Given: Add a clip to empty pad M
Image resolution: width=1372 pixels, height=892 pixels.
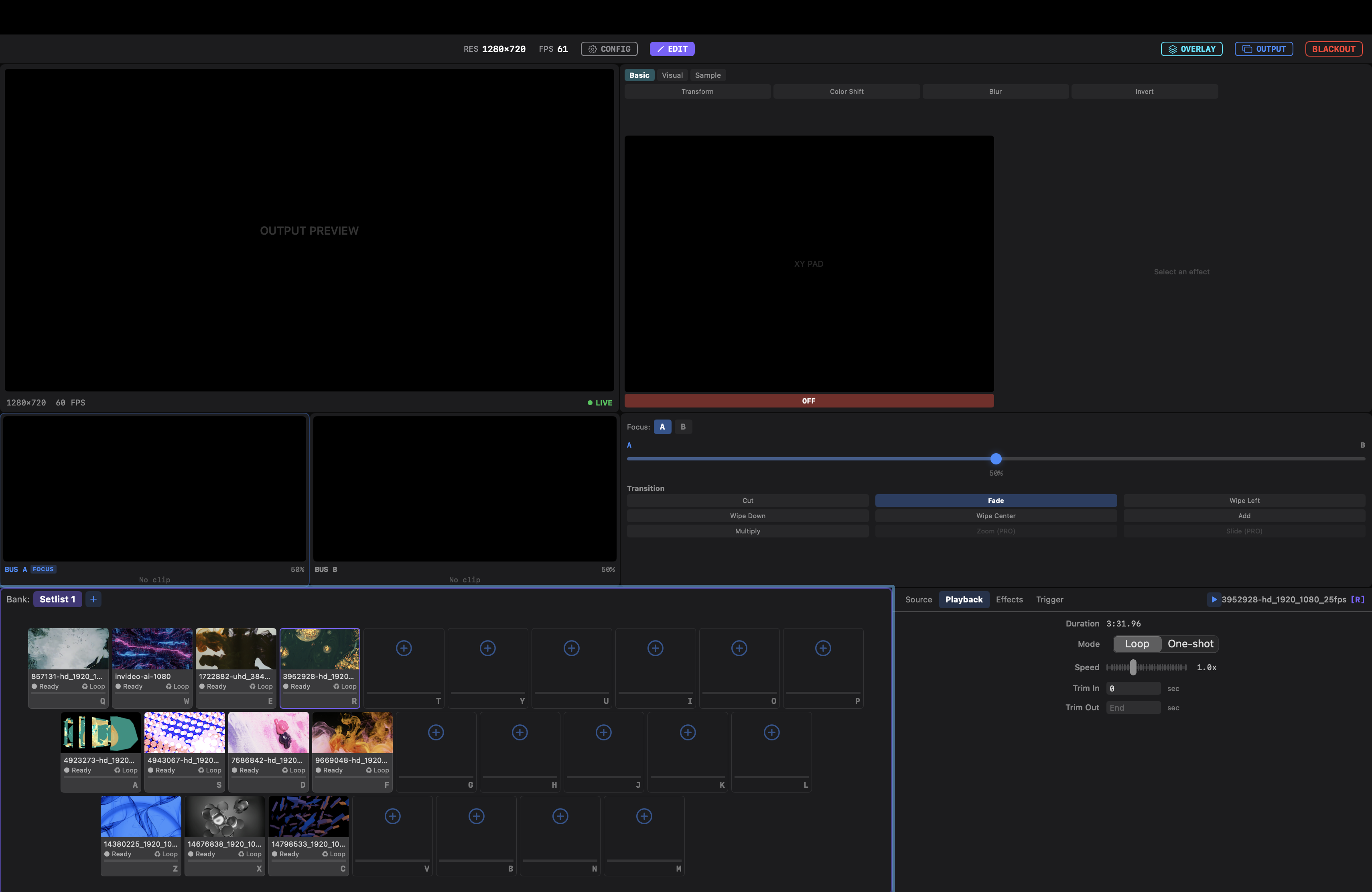Looking at the screenshot, I should [644, 816].
